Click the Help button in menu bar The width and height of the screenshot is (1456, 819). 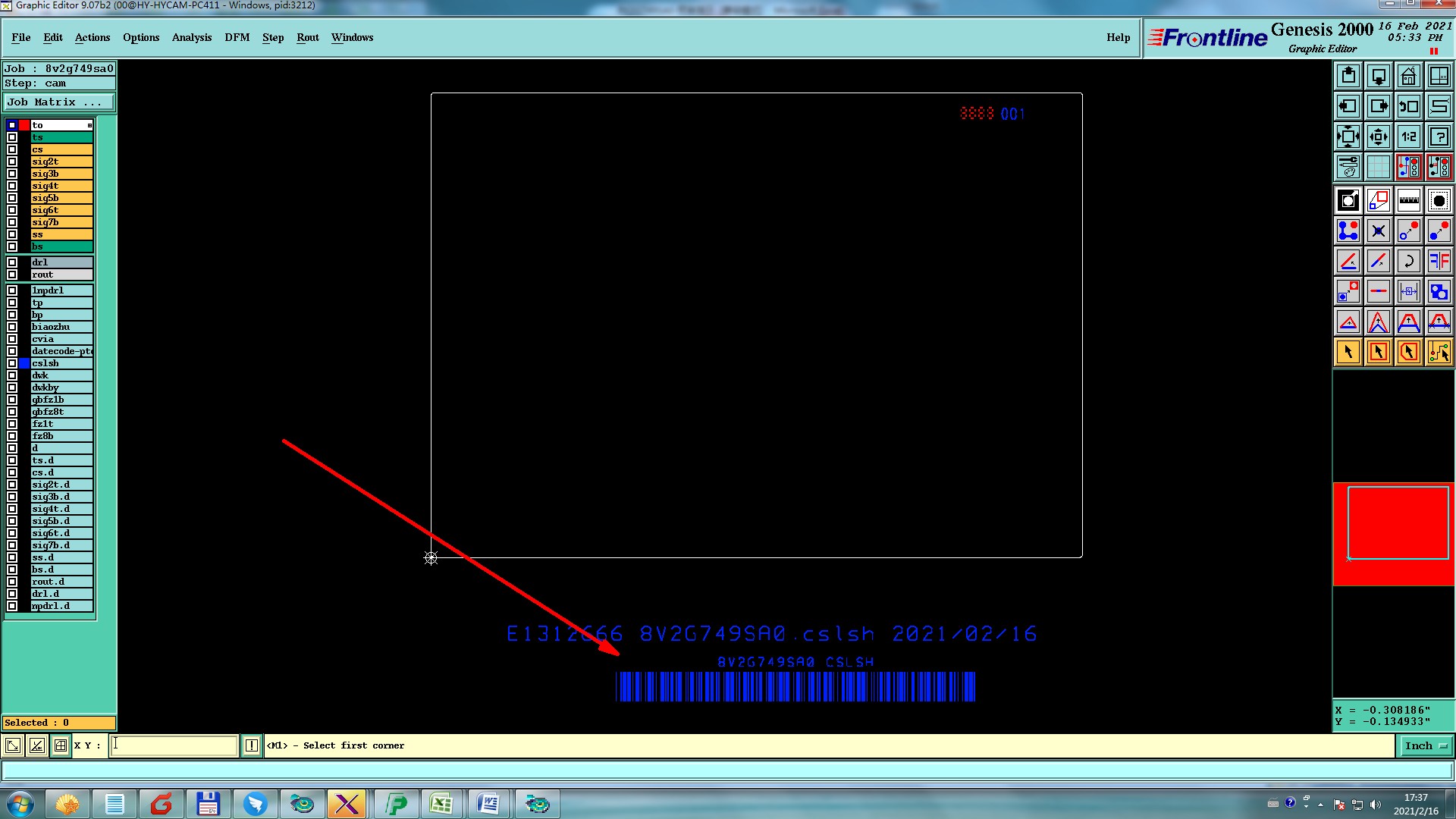point(1118,37)
